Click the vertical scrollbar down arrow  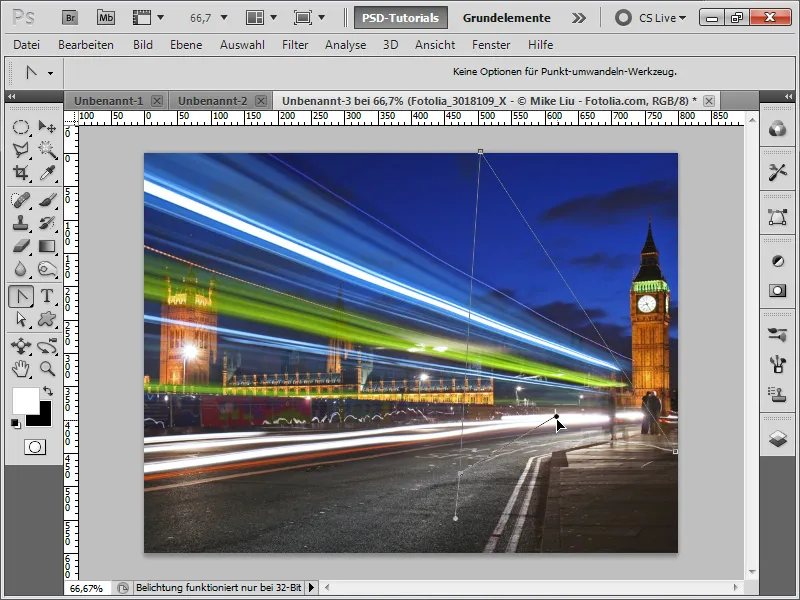pos(752,572)
